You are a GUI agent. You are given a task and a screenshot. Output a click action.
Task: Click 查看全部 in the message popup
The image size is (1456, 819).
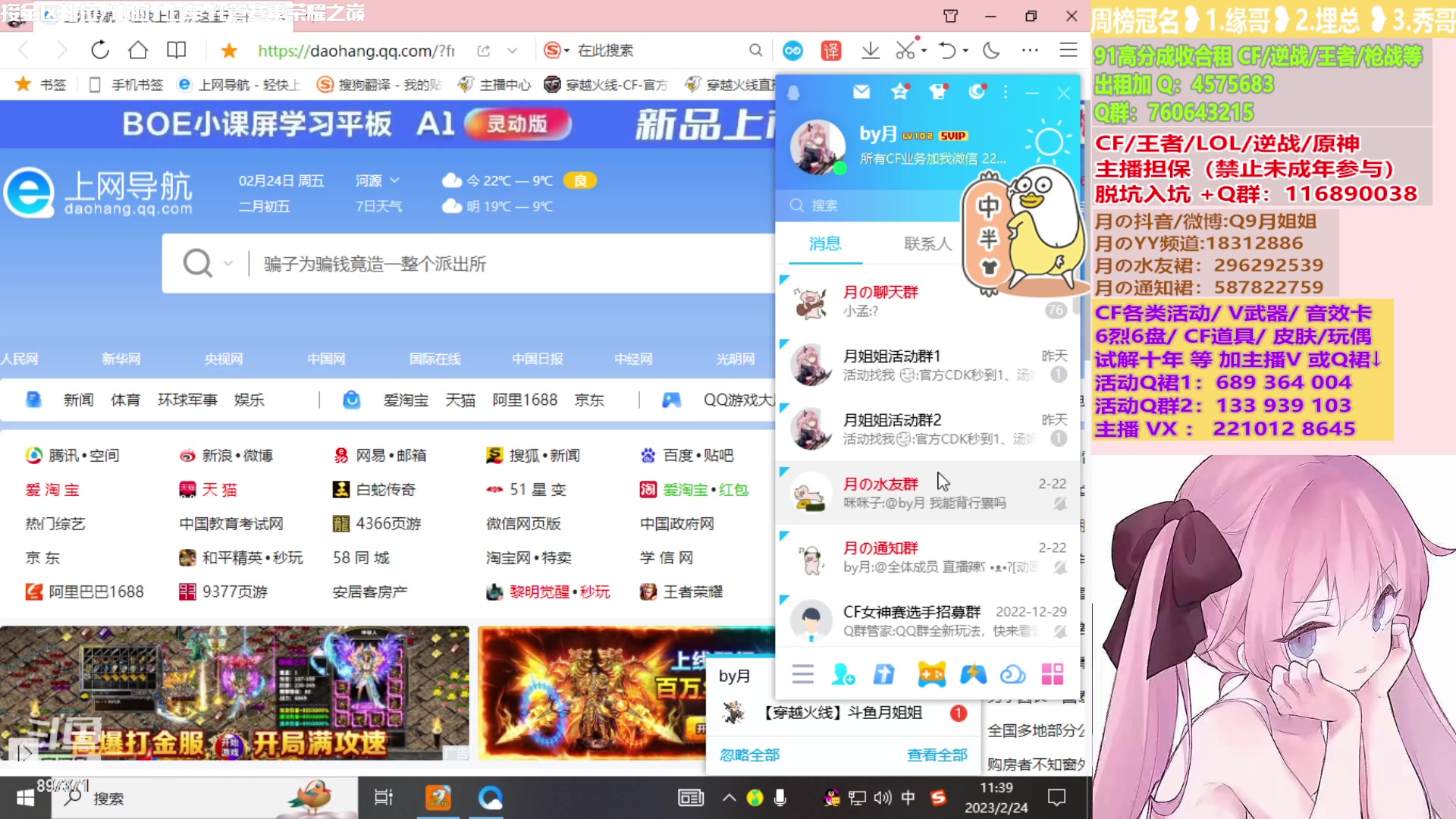(x=937, y=755)
